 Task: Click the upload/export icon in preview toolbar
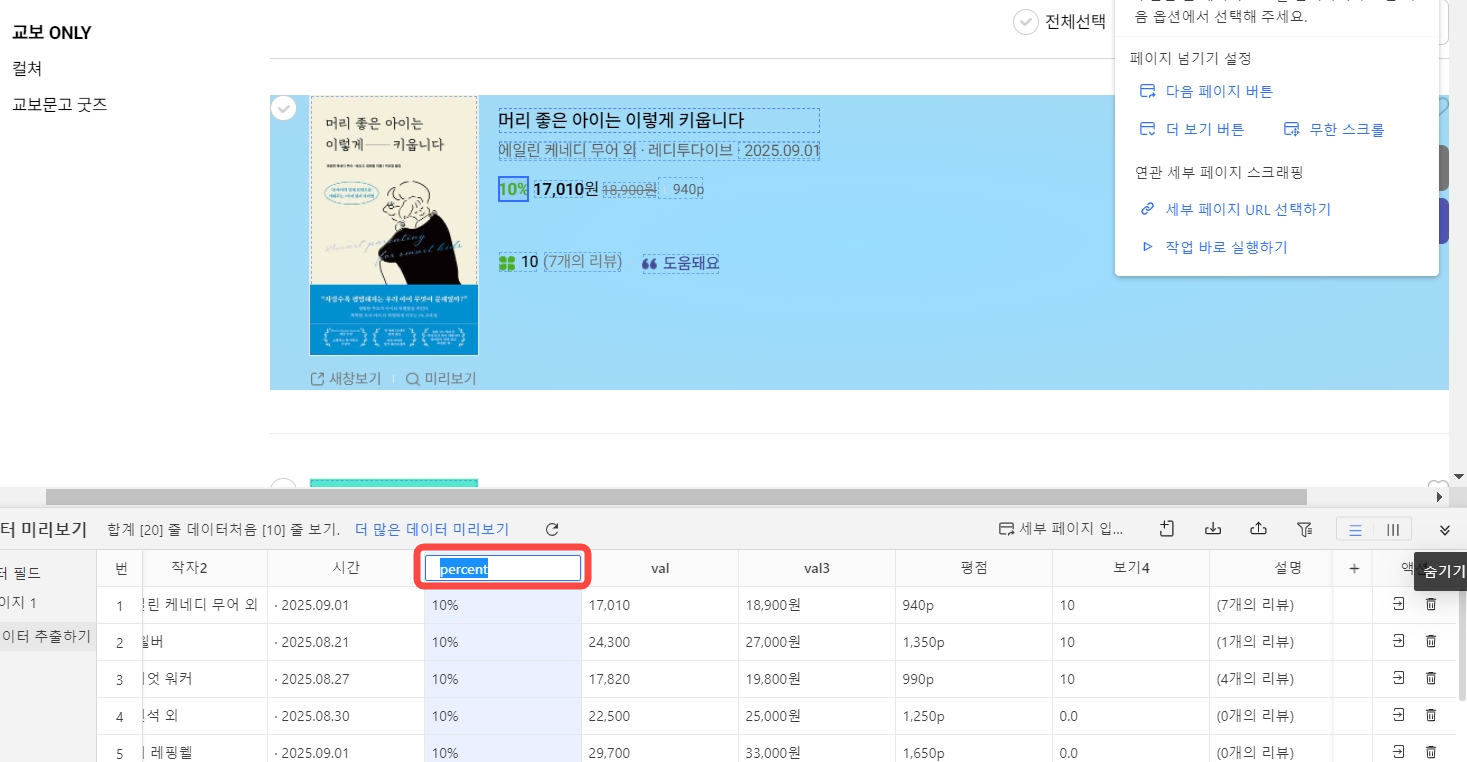click(1259, 529)
